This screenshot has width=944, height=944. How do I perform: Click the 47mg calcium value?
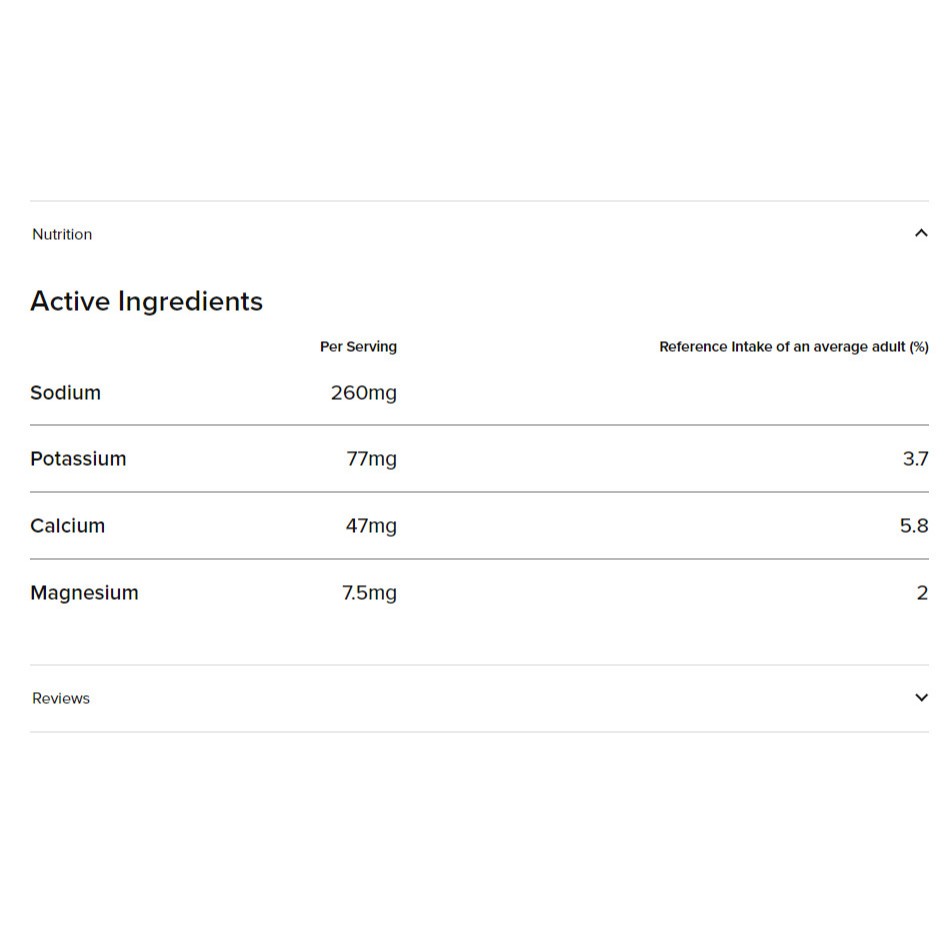[371, 526]
